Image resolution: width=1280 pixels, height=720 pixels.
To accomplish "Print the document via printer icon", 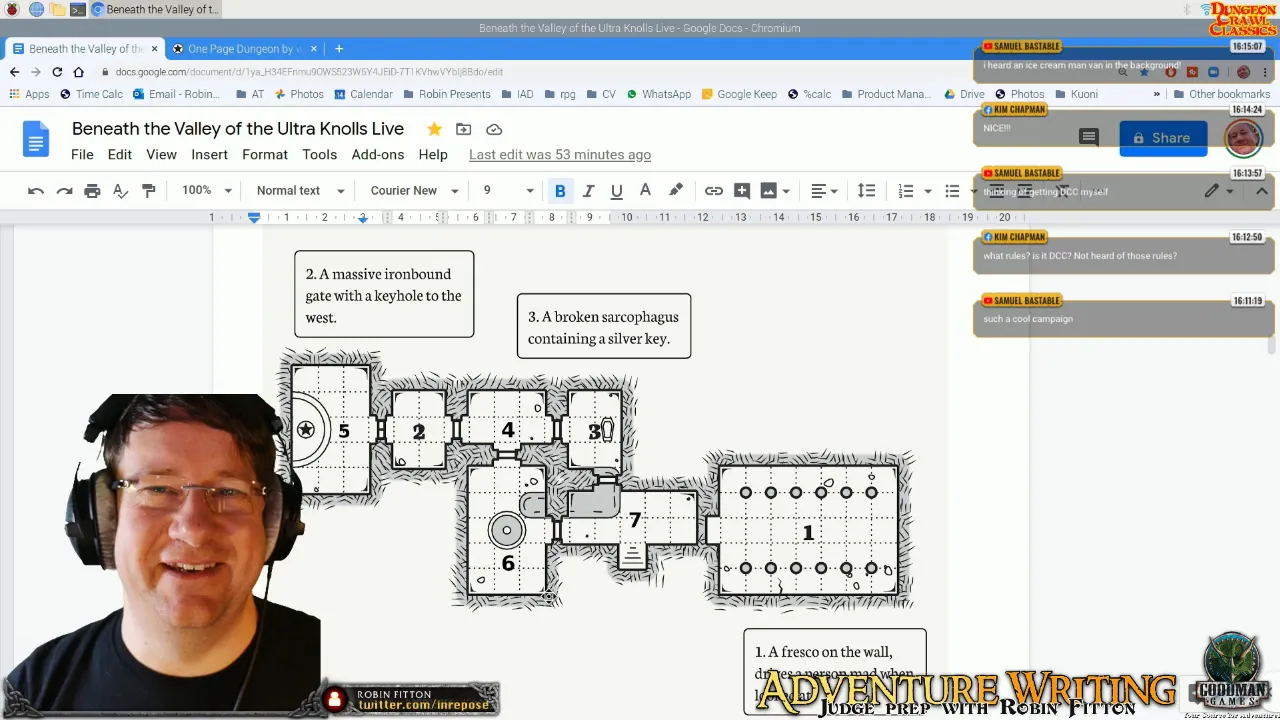I will [x=92, y=190].
